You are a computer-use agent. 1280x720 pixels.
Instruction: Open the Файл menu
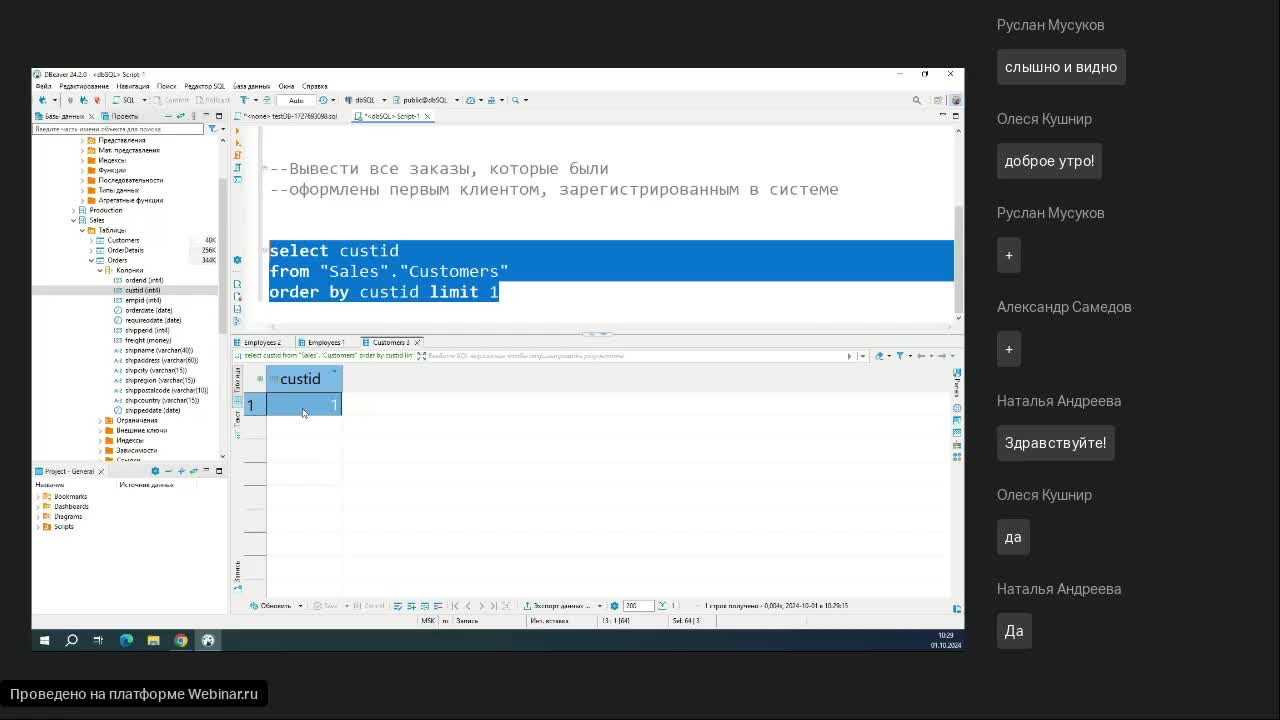[43, 86]
